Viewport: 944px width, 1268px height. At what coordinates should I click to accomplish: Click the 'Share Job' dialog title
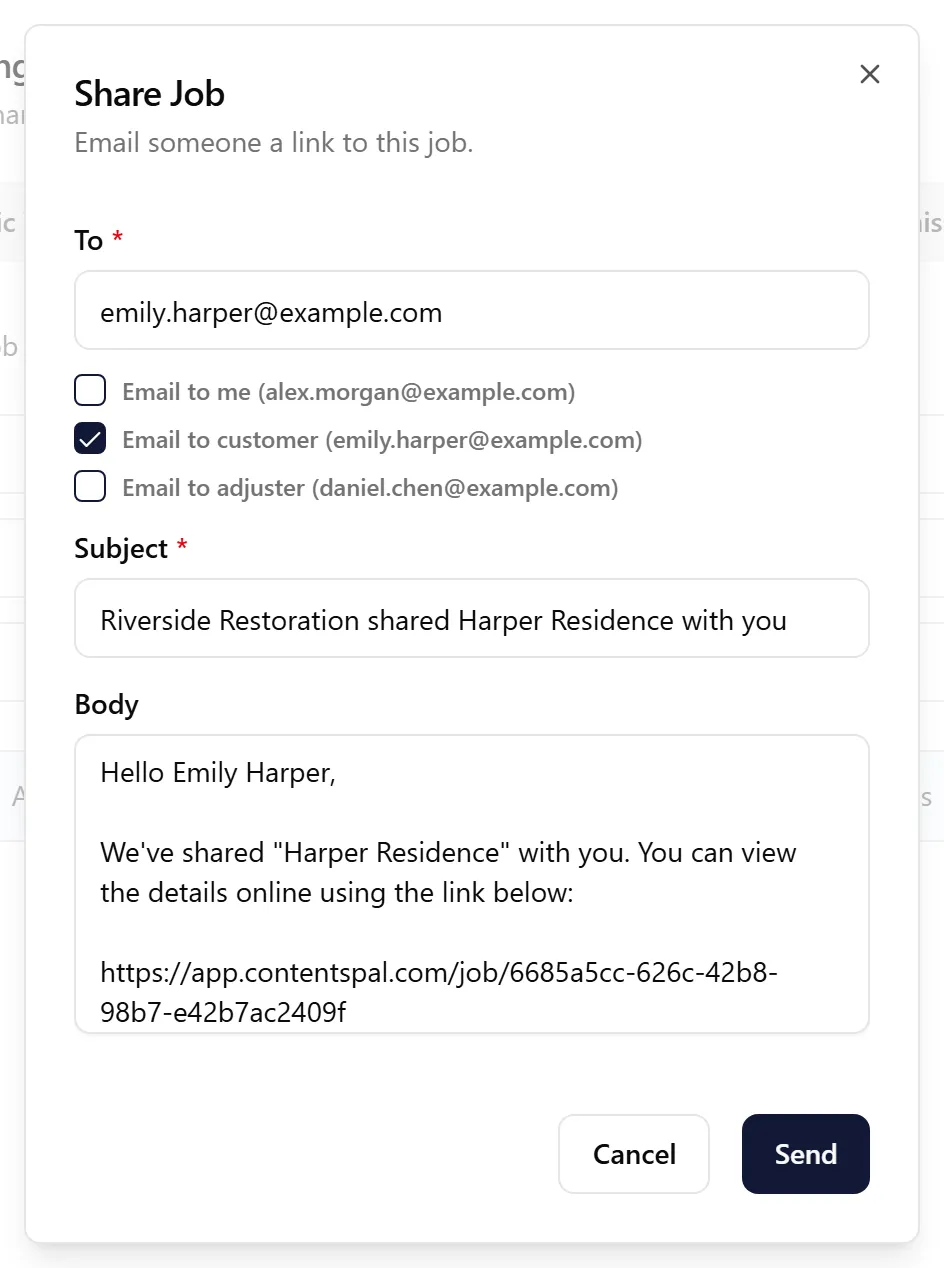click(x=150, y=94)
